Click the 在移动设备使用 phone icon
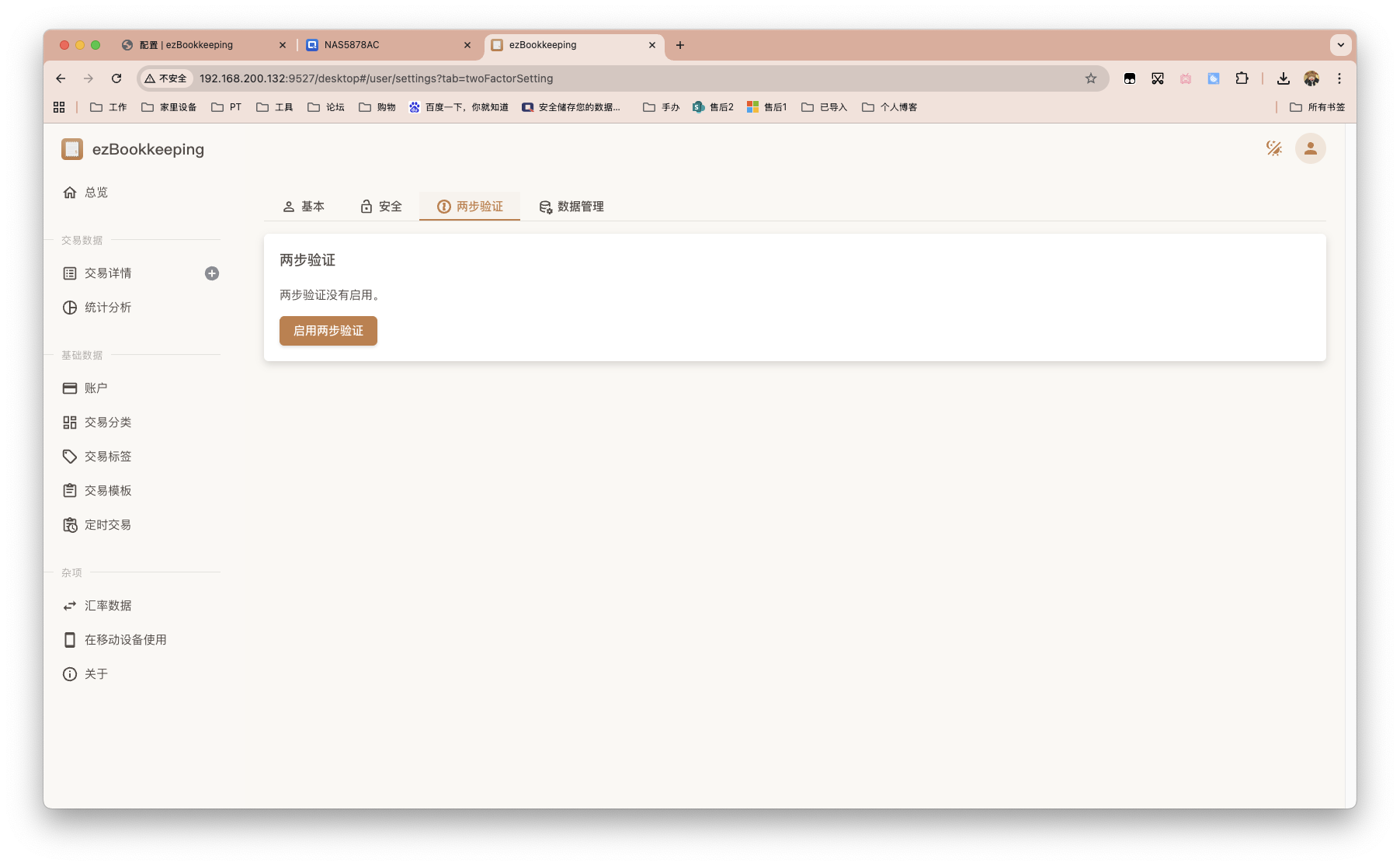The image size is (1400, 866). click(69, 639)
